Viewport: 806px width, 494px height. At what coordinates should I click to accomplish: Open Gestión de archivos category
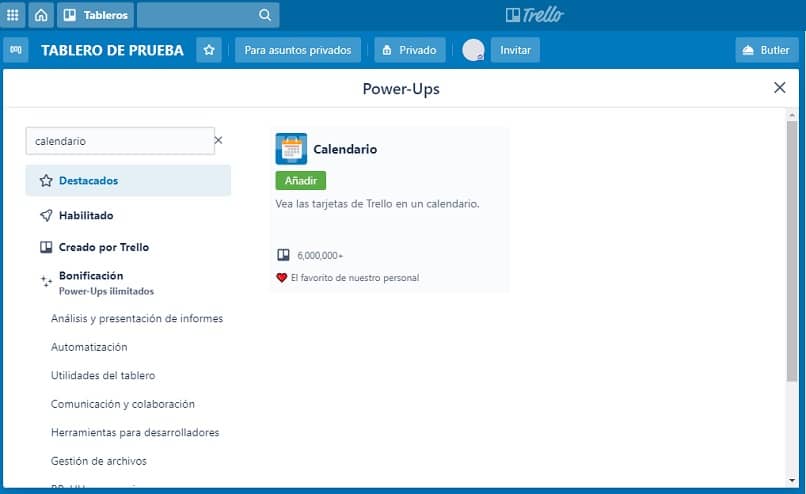(x=99, y=461)
